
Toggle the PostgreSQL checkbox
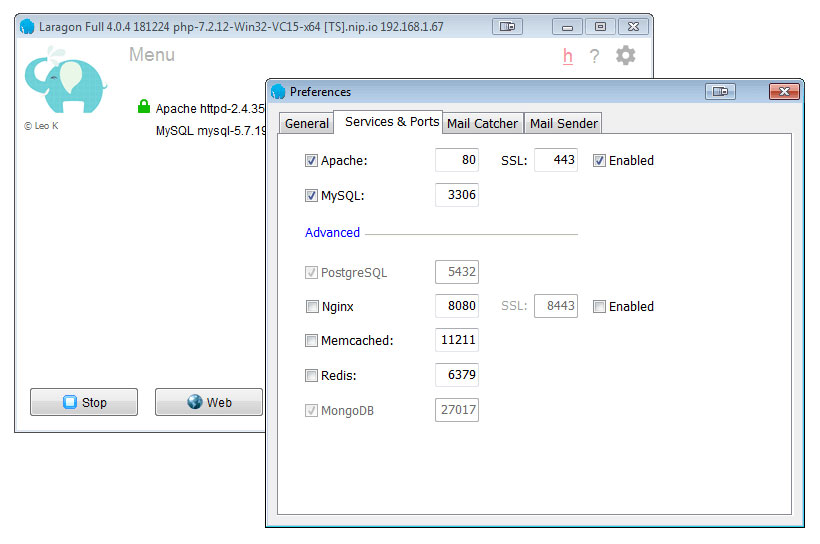(311, 273)
